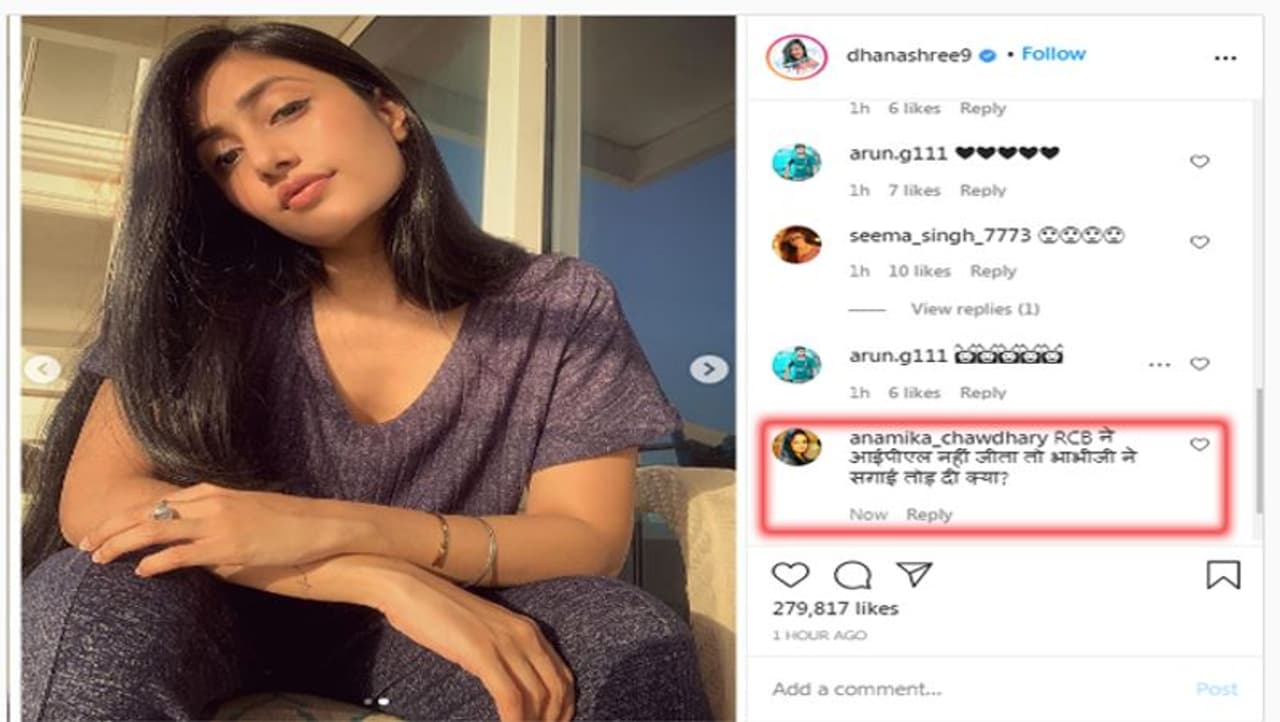Like anamika_chawdhary's comment

pyautogui.click(x=1199, y=445)
